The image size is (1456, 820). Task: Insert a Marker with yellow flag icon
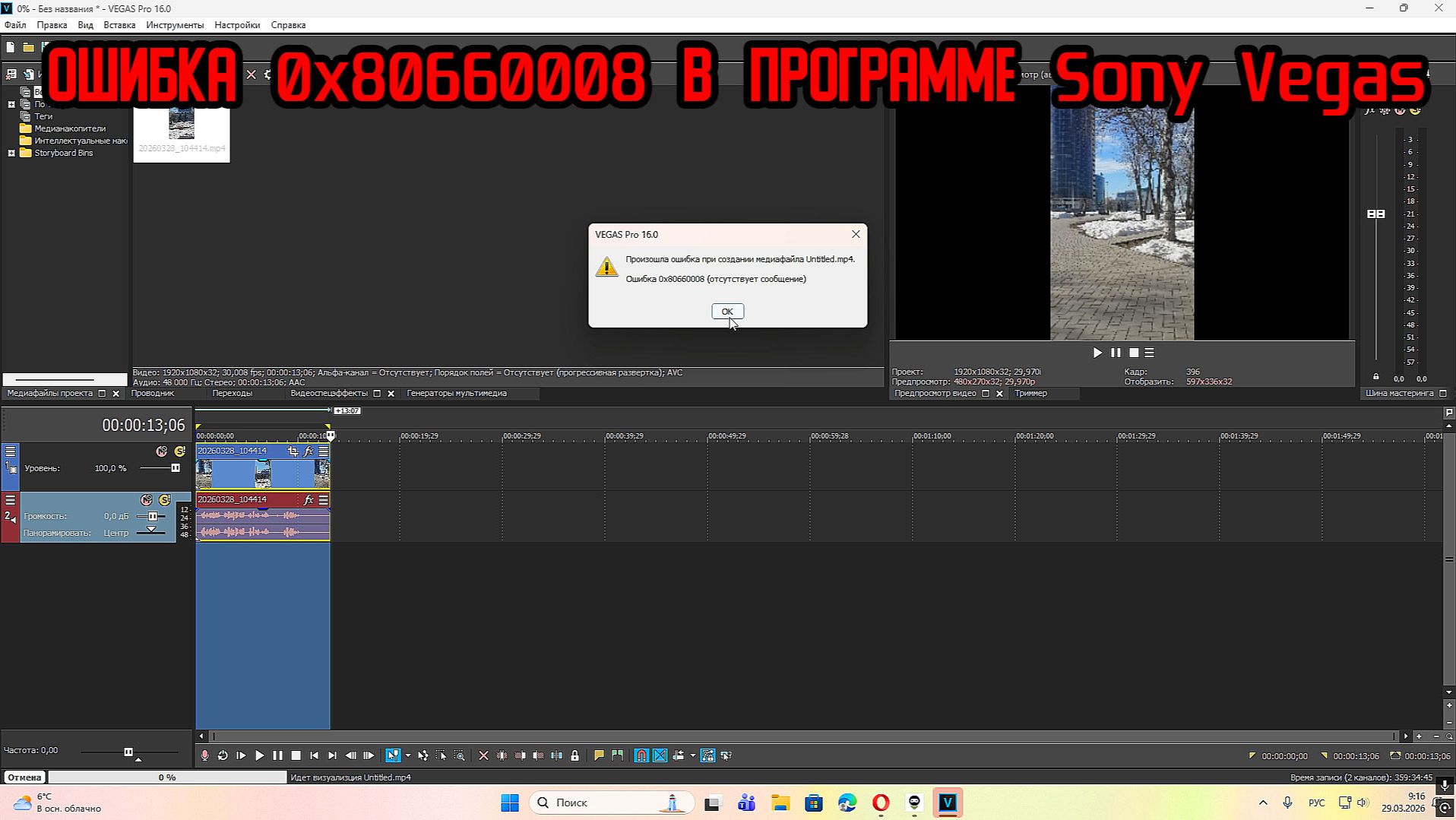click(599, 755)
